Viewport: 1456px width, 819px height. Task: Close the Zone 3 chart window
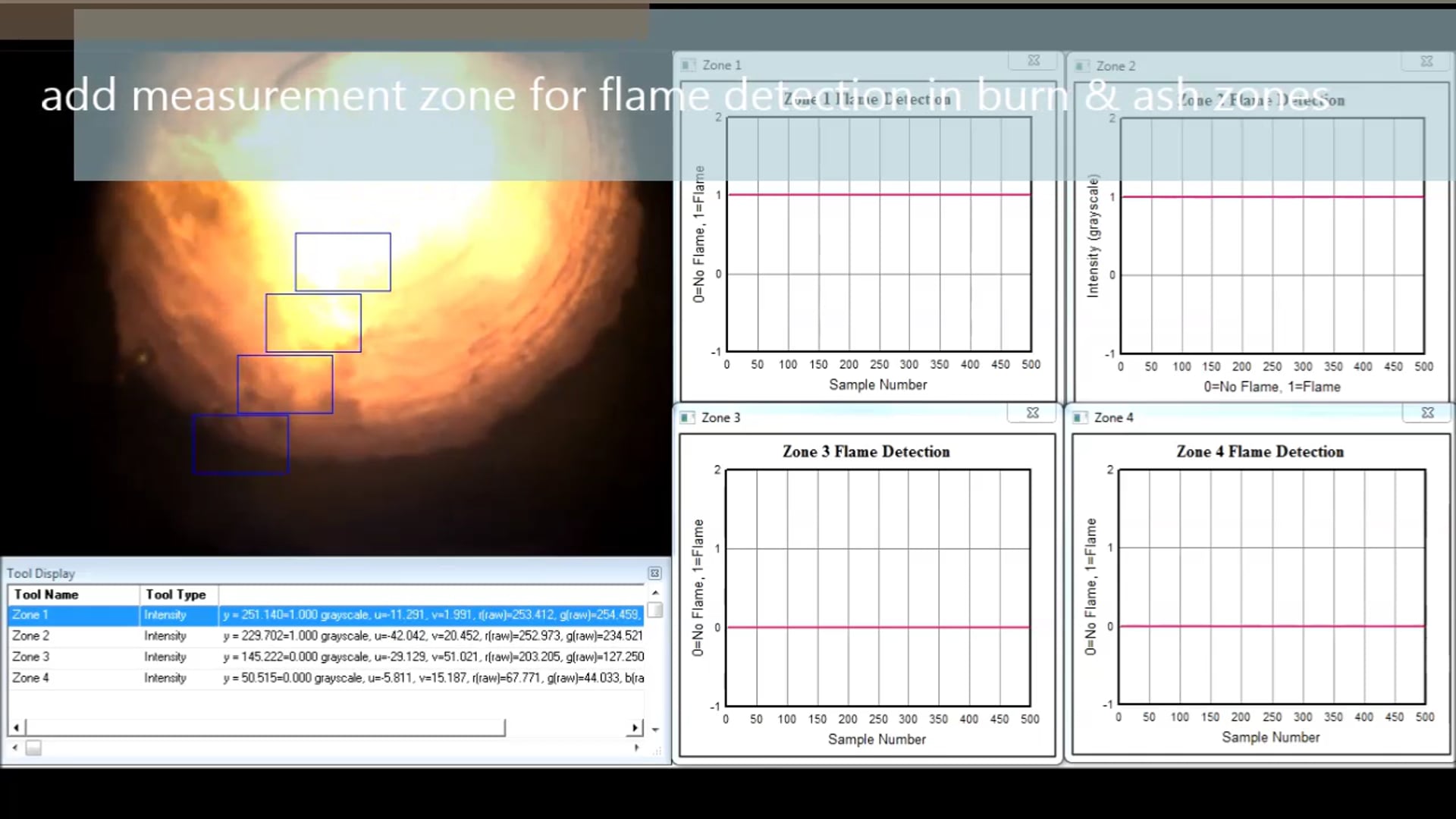(1032, 413)
